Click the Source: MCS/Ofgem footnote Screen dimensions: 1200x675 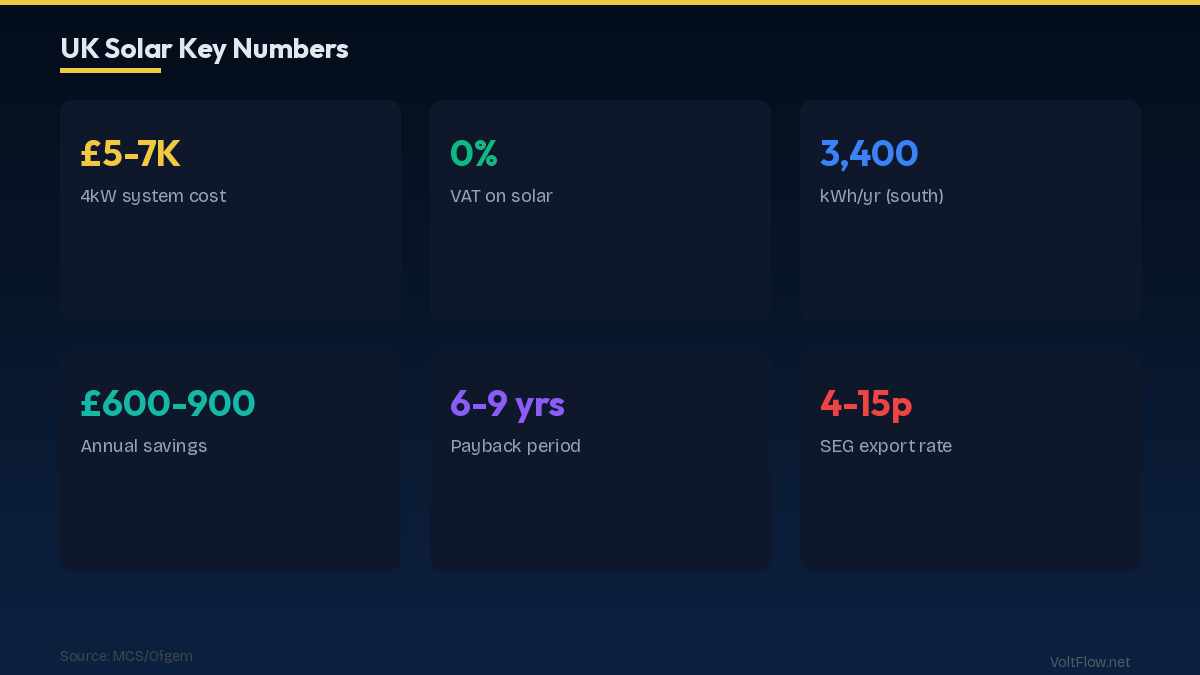[126, 656]
